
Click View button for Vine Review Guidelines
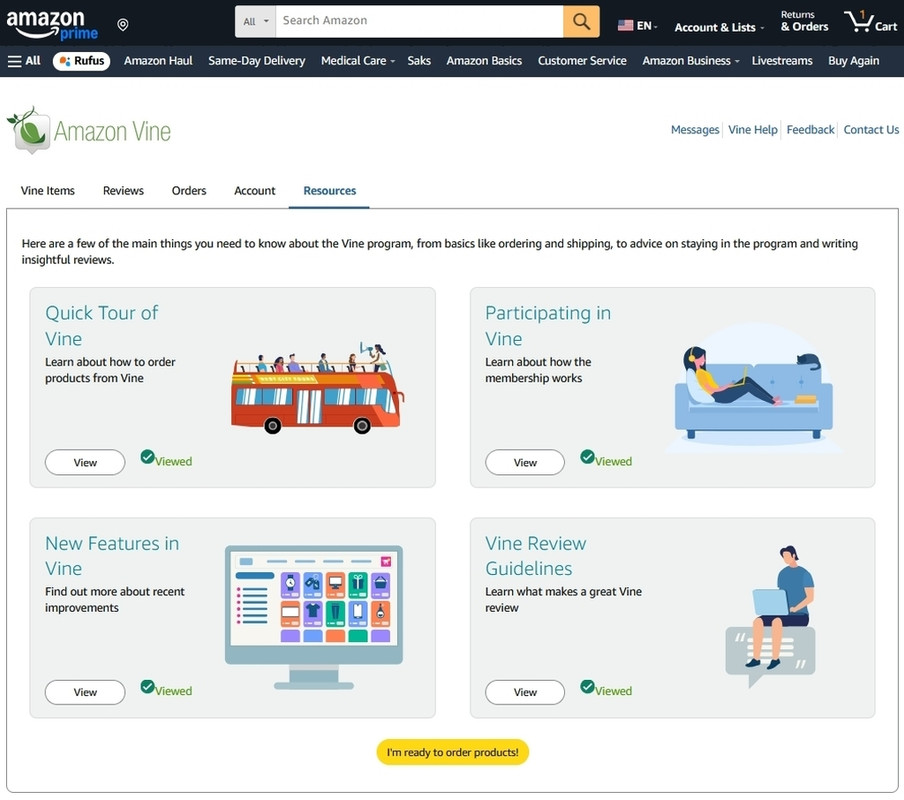tap(525, 692)
